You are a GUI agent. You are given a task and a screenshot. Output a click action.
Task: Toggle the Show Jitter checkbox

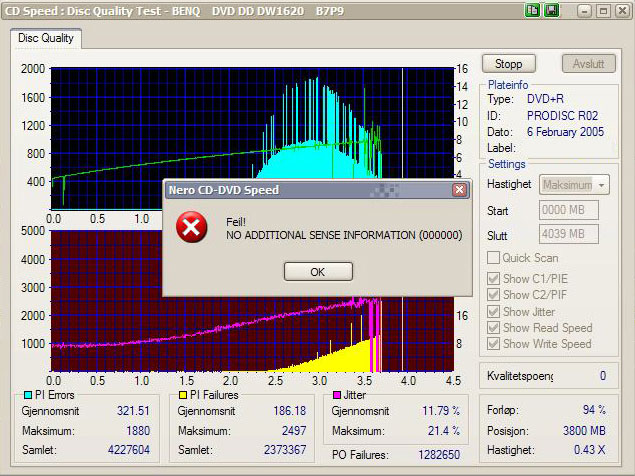click(493, 312)
